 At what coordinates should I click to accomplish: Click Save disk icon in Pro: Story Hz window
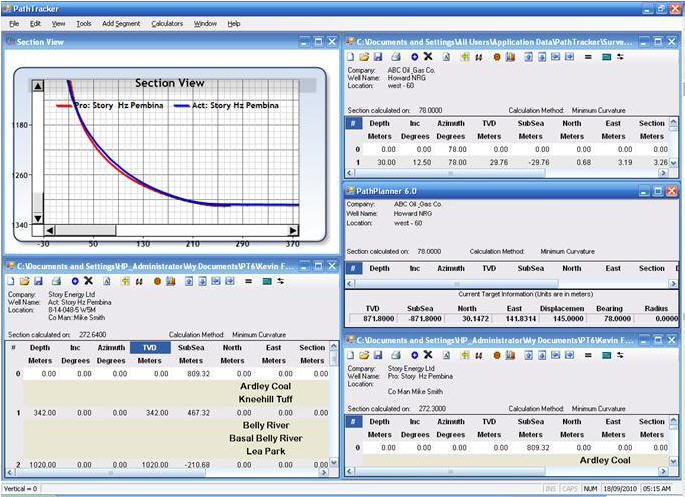(378, 355)
